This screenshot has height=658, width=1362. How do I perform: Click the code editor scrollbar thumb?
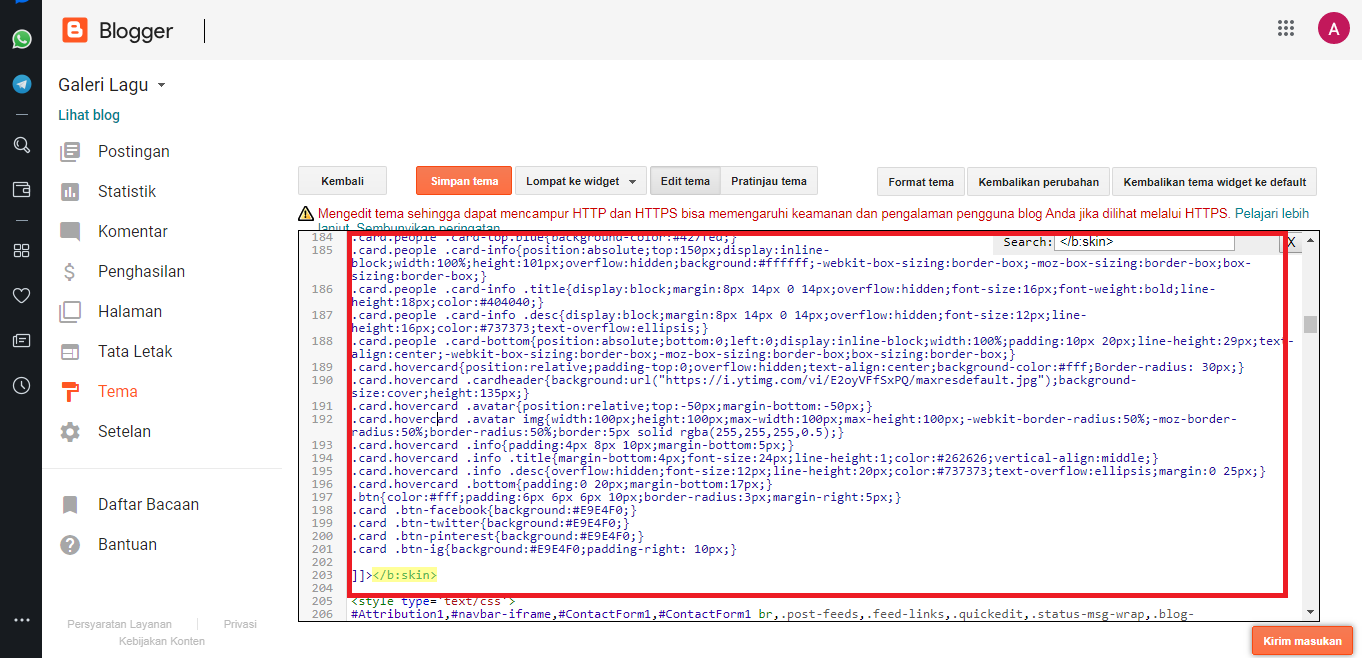(x=1310, y=324)
